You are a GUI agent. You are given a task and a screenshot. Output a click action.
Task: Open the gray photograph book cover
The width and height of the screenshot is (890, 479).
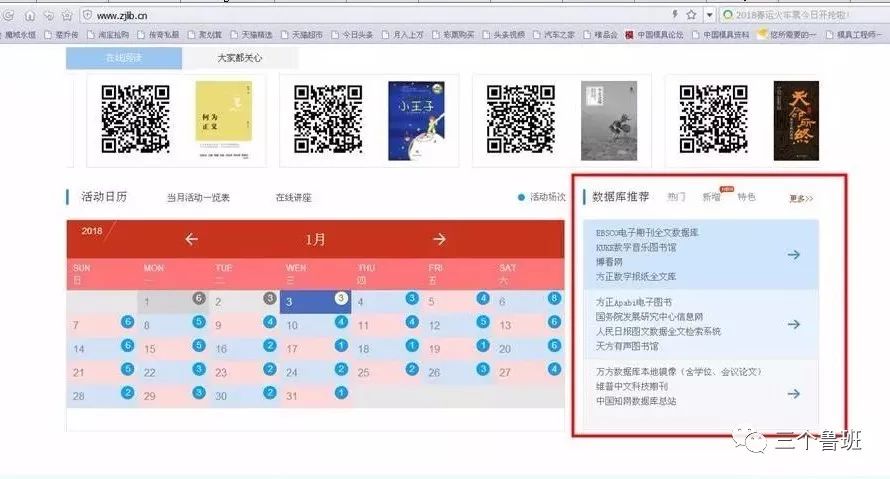609,120
